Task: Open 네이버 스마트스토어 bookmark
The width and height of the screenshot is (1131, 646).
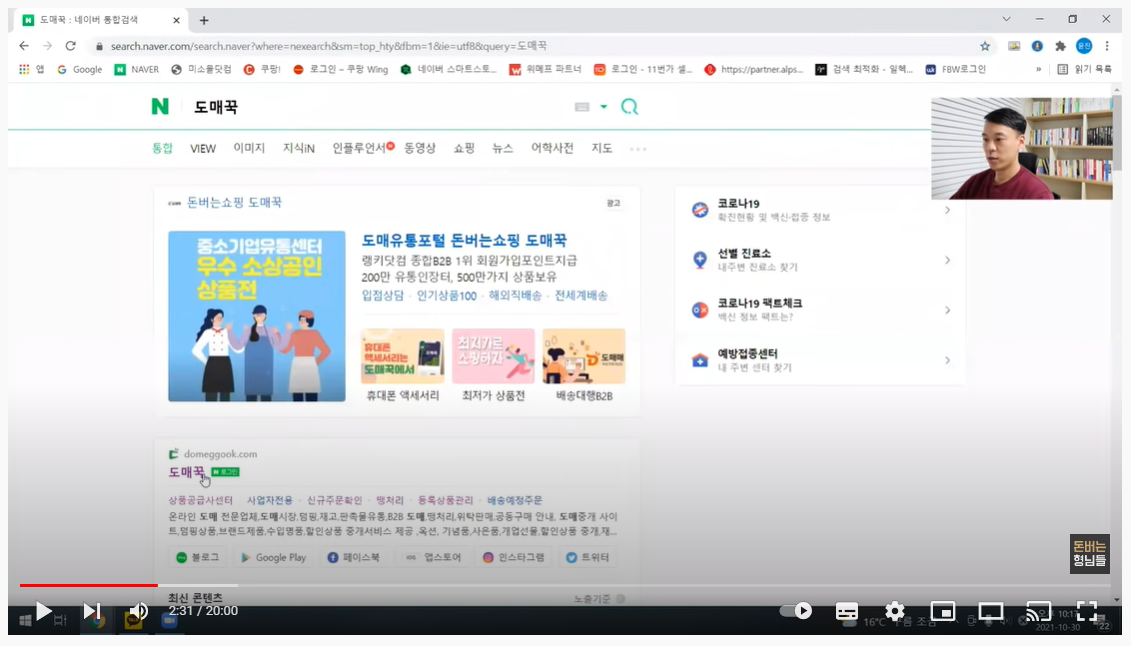Action: (449, 69)
